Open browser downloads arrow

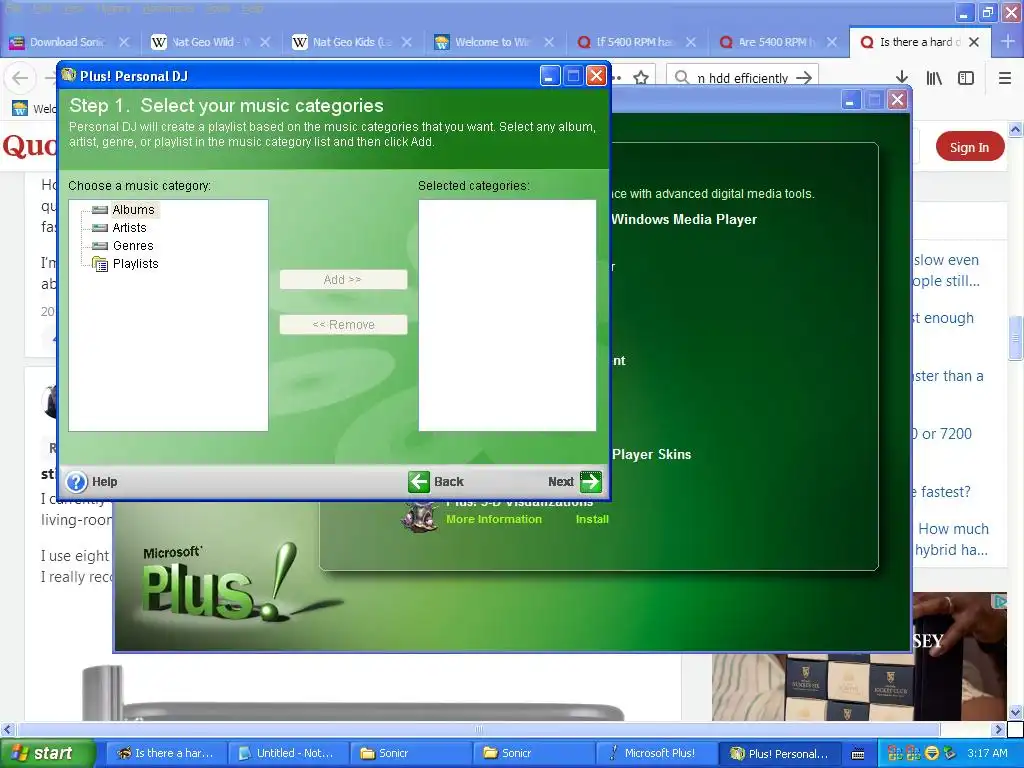click(x=902, y=78)
